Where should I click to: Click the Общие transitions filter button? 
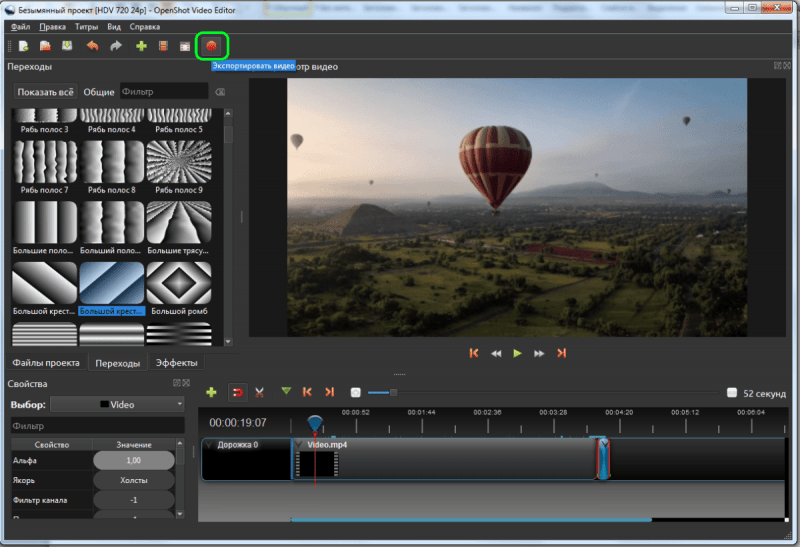coord(98,92)
